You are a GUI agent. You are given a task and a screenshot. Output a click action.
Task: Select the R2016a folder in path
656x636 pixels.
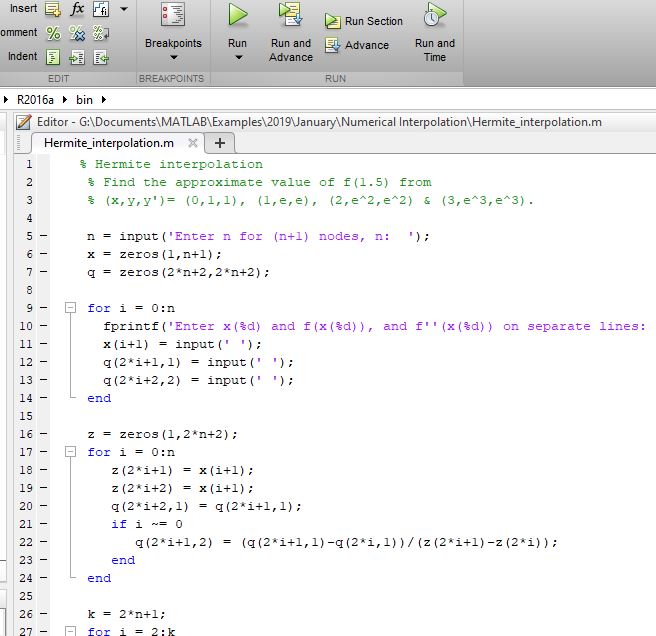35,100
